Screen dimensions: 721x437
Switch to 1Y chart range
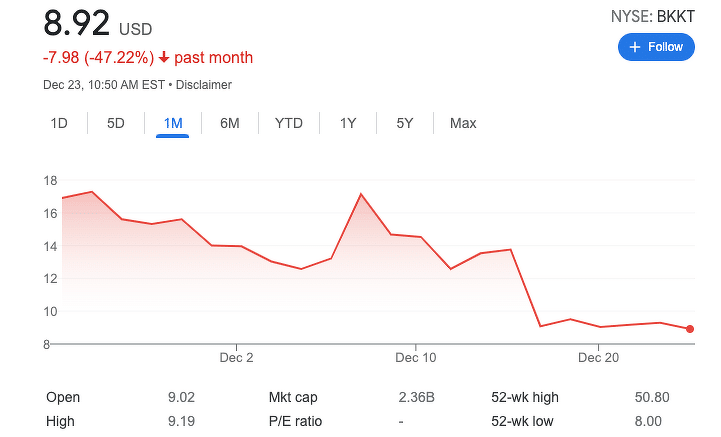pyautogui.click(x=348, y=123)
